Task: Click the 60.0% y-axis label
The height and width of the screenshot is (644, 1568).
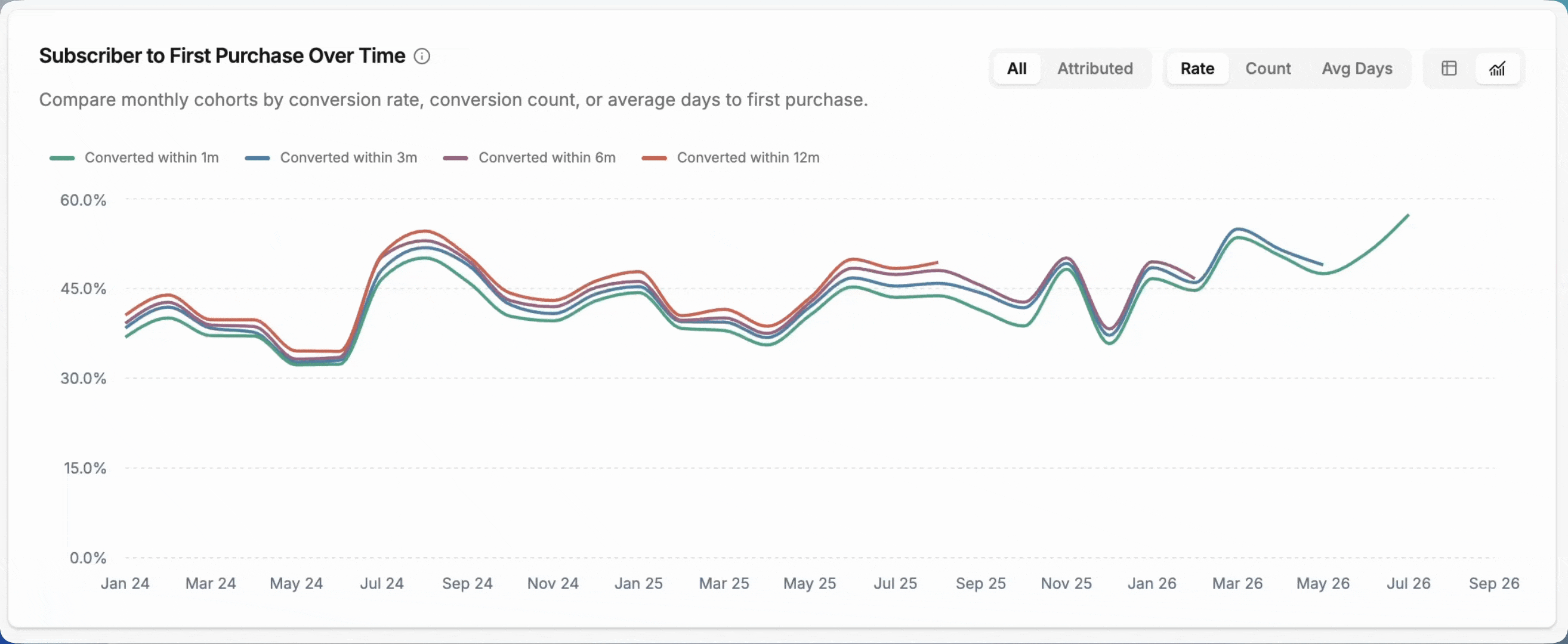Action: pyautogui.click(x=84, y=200)
